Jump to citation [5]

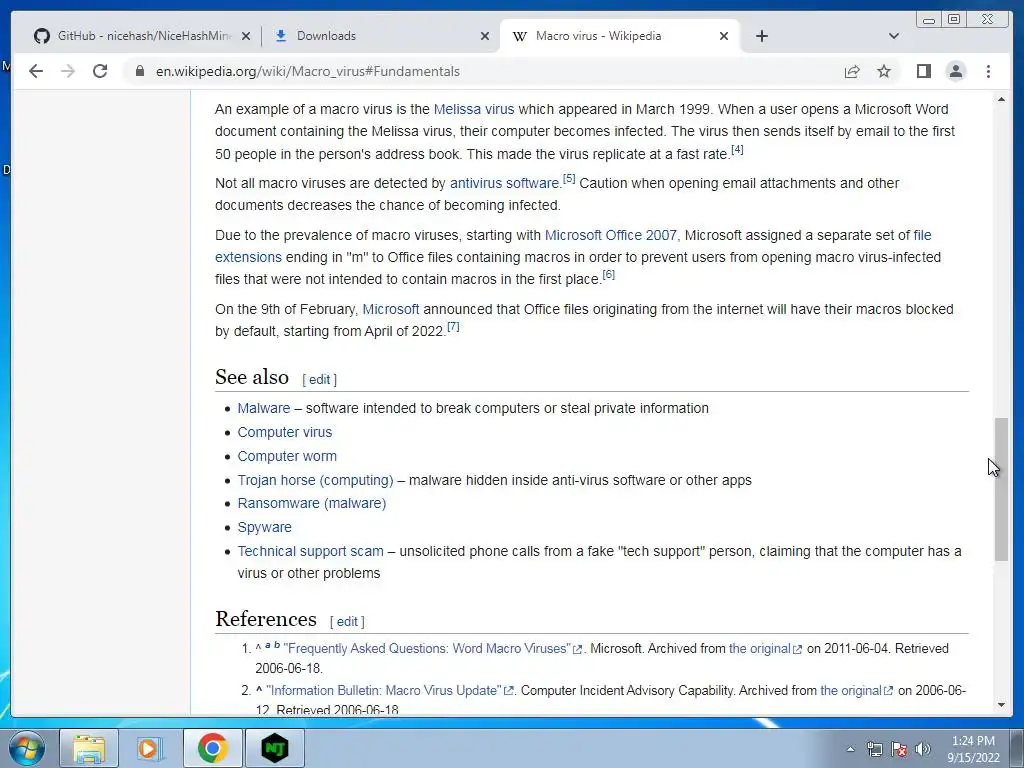pos(569,178)
